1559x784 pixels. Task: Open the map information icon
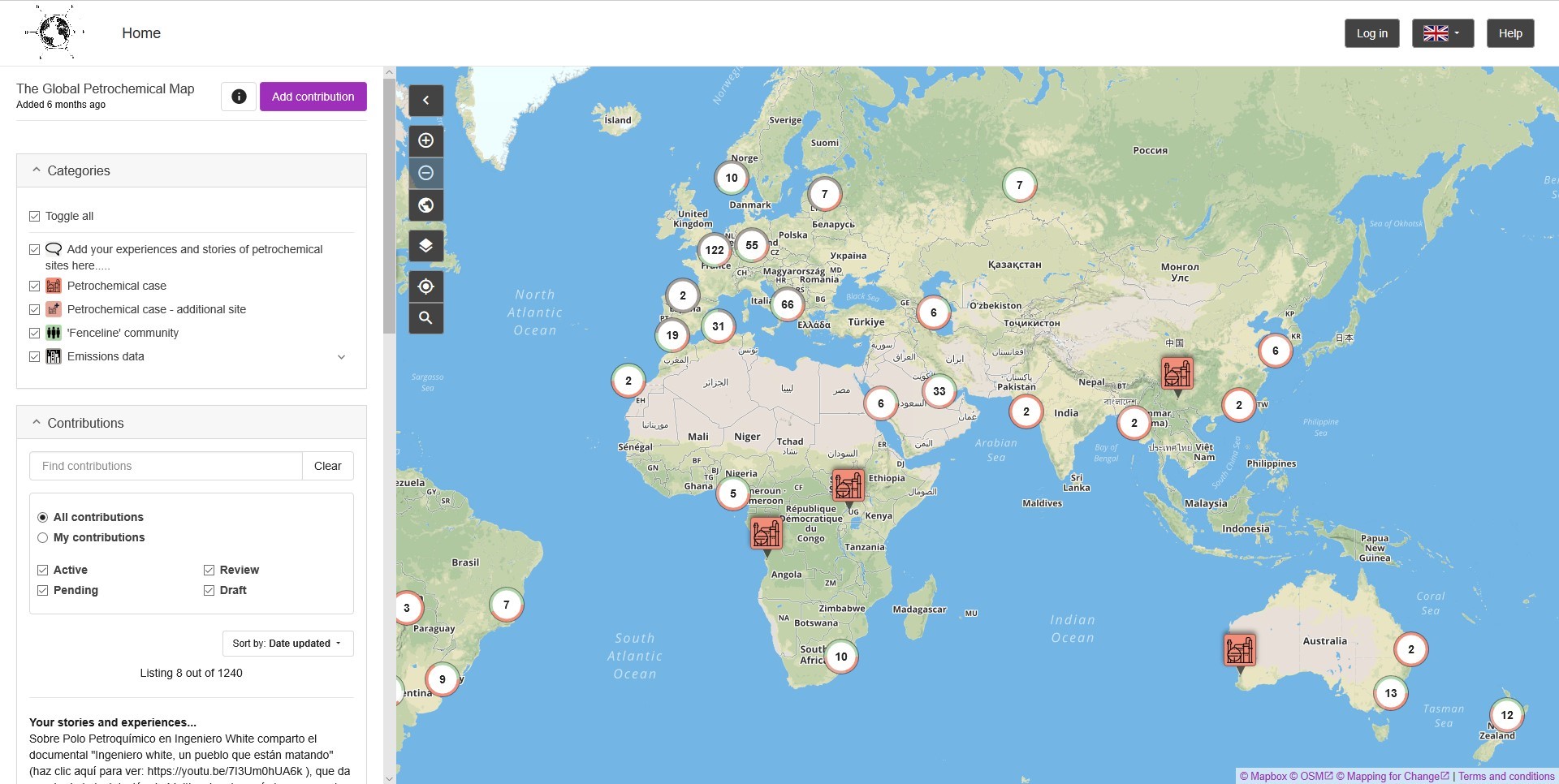tap(239, 97)
